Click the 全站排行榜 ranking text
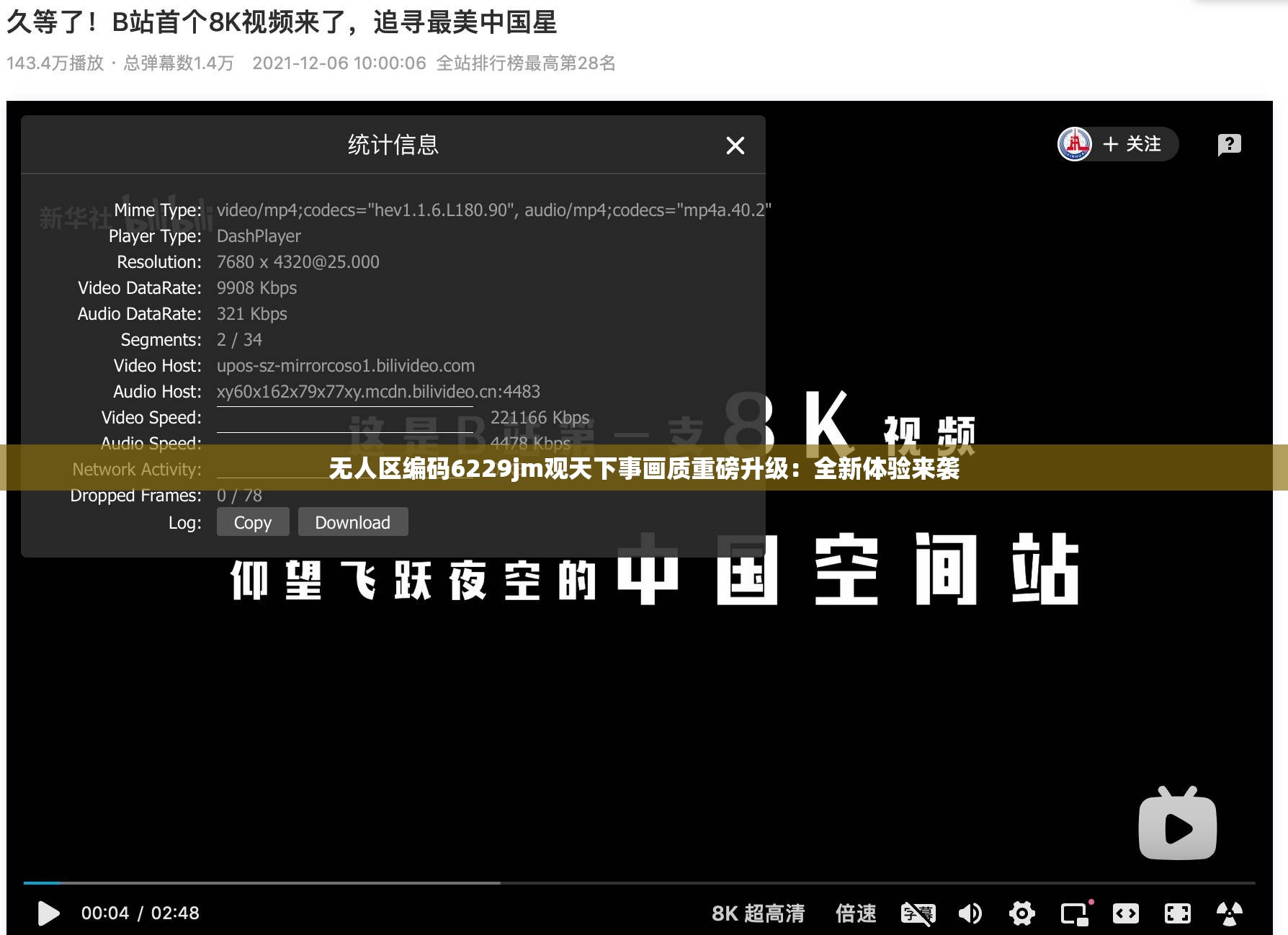The height and width of the screenshot is (935, 1288). [x=525, y=63]
